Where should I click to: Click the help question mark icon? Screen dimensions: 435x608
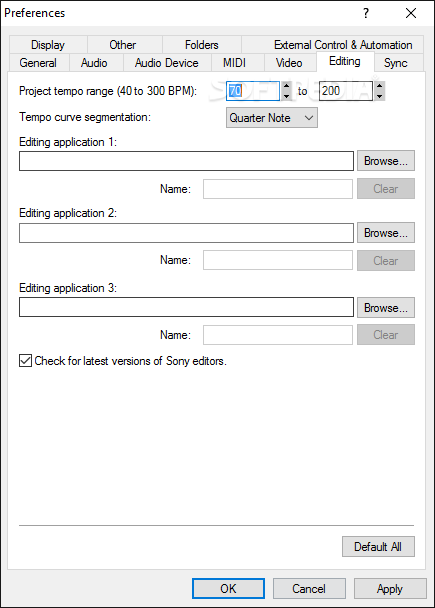click(x=366, y=13)
